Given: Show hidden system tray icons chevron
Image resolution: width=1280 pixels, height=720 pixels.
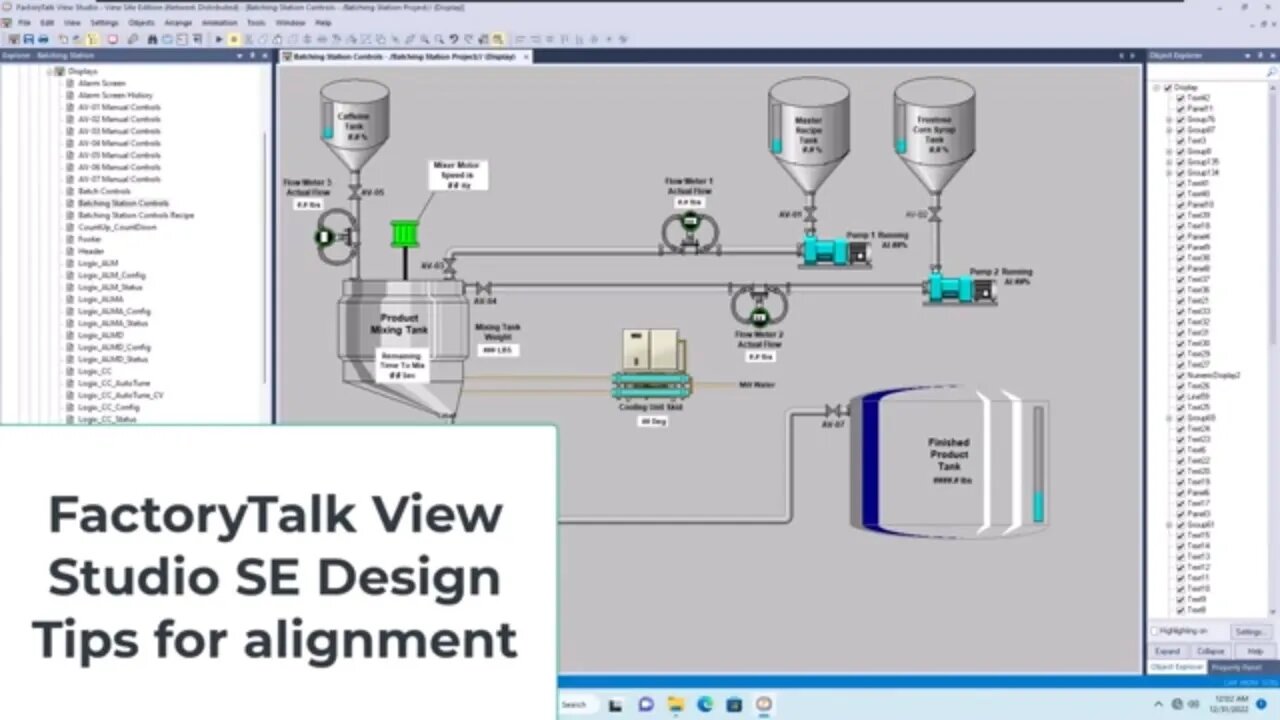Looking at the screenshot, I should [x=1159, y=704].
